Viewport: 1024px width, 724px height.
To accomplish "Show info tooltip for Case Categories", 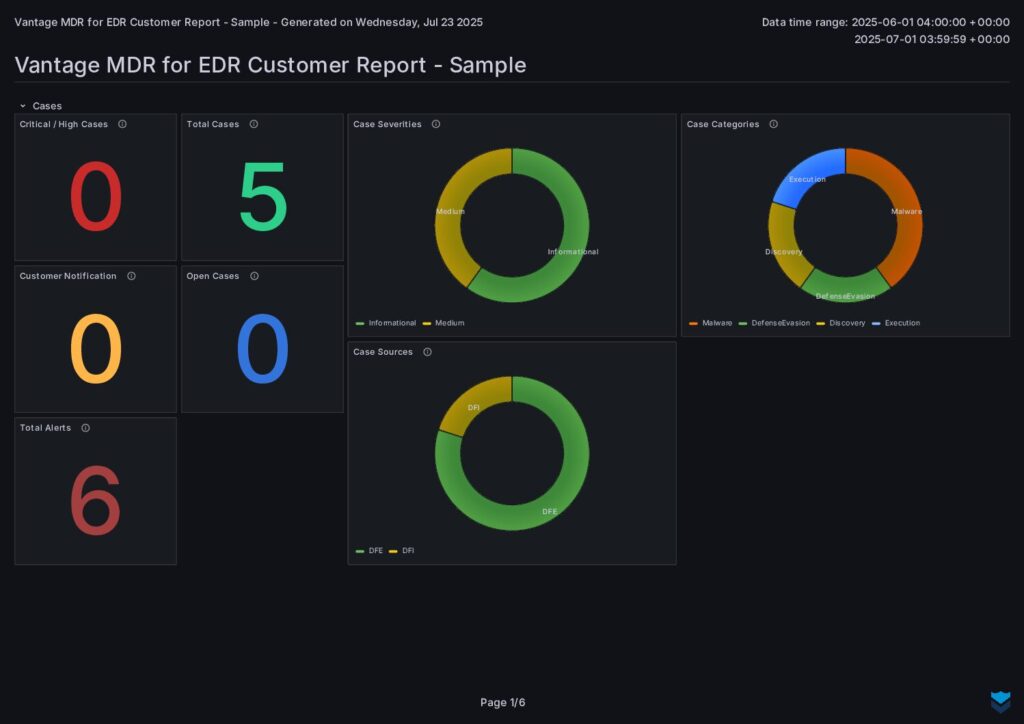I will tap(773, 124).
